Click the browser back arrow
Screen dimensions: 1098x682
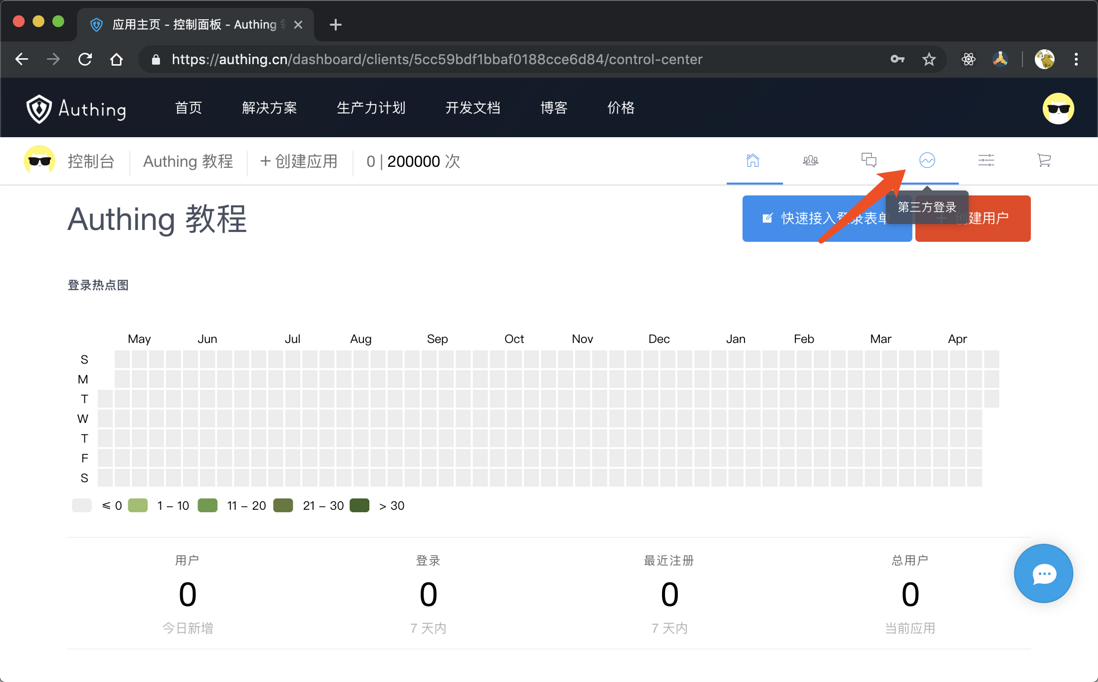(x=22, y=60)
